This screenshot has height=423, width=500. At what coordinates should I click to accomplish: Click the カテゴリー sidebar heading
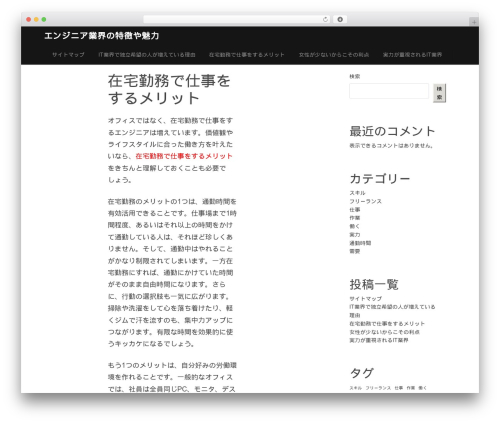point(380,179)
